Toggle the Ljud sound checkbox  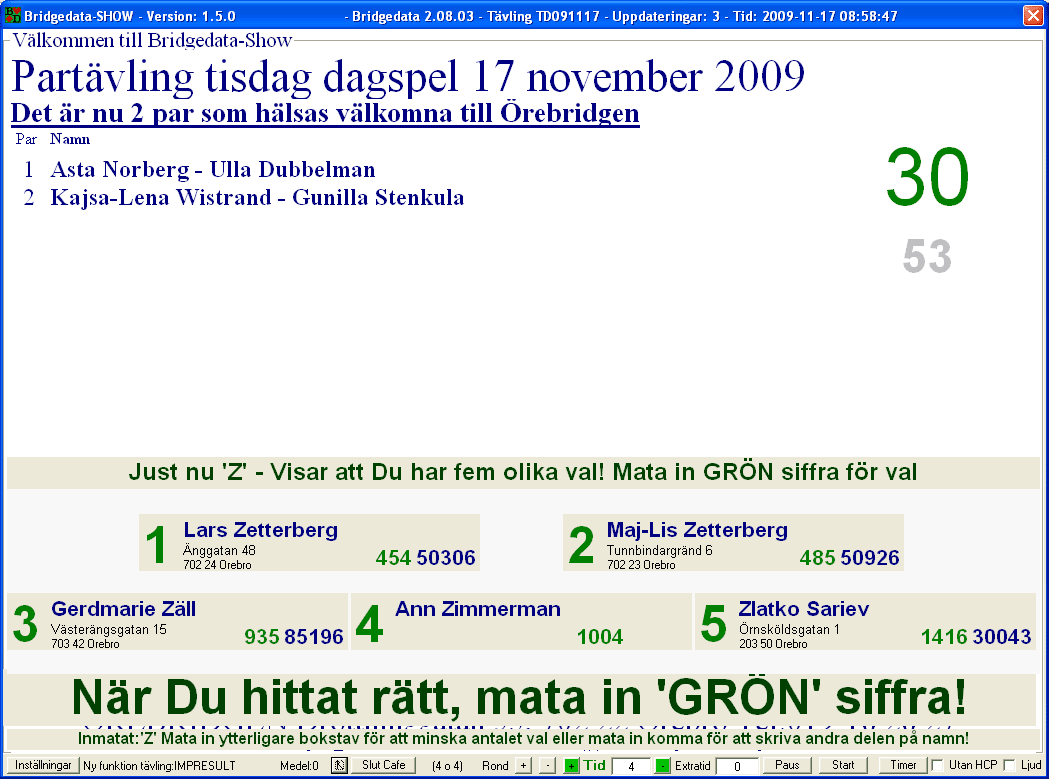[x=1009, y=765]
